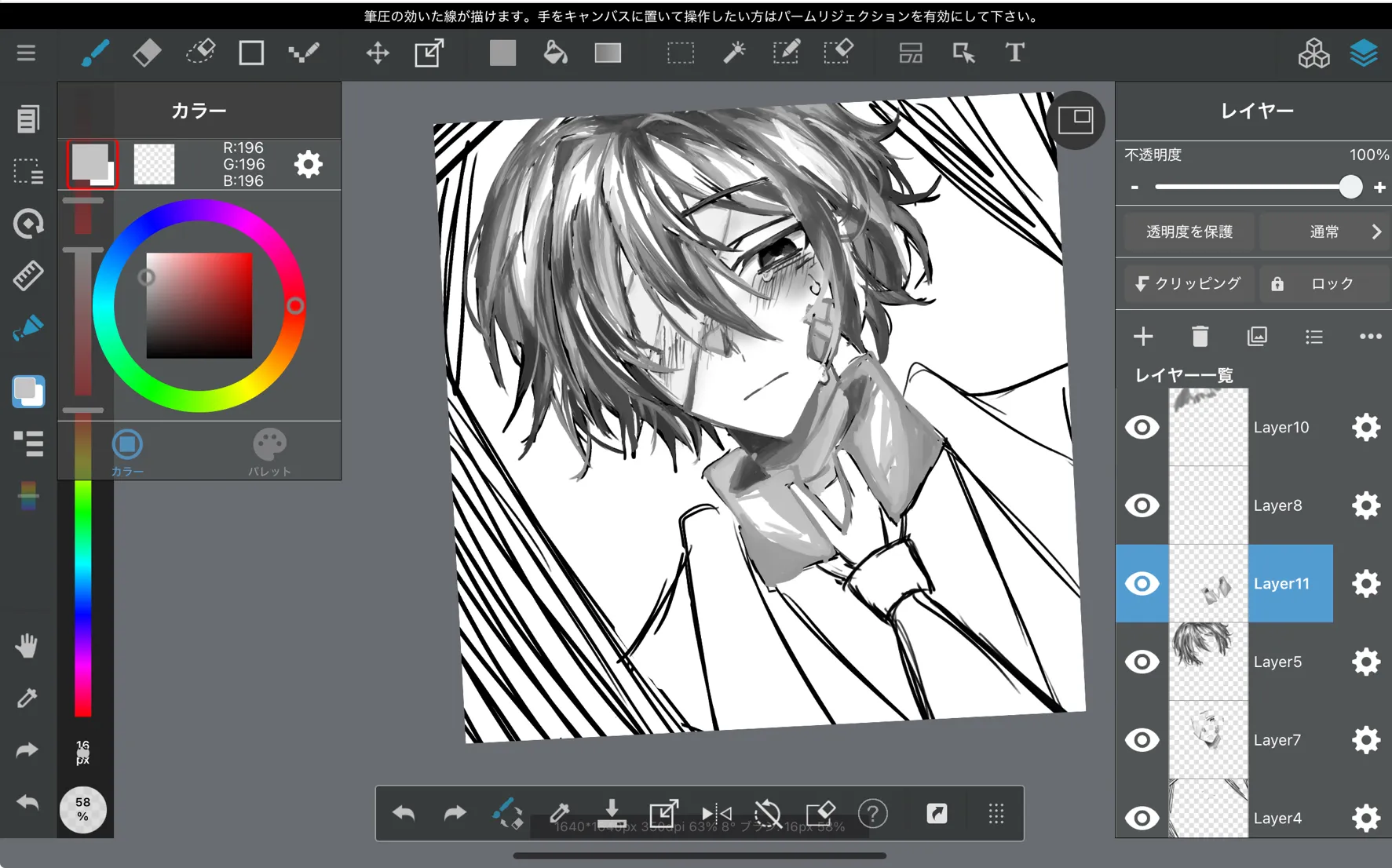This screenshot has width=1392, height=868.
Task: Hide Layer8 with its eye icon
Action: click(1142, 505)
